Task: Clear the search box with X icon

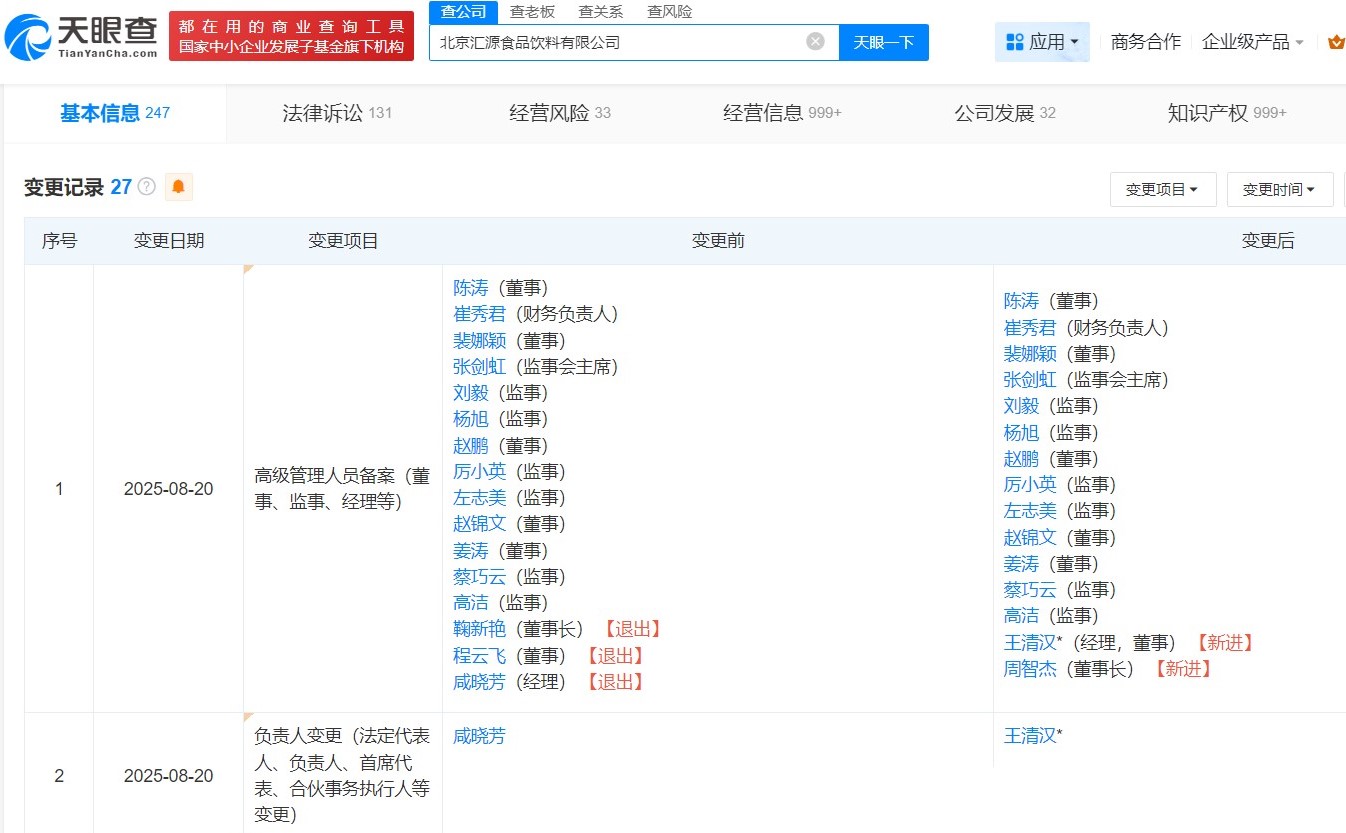Action: tap(815, 42)
